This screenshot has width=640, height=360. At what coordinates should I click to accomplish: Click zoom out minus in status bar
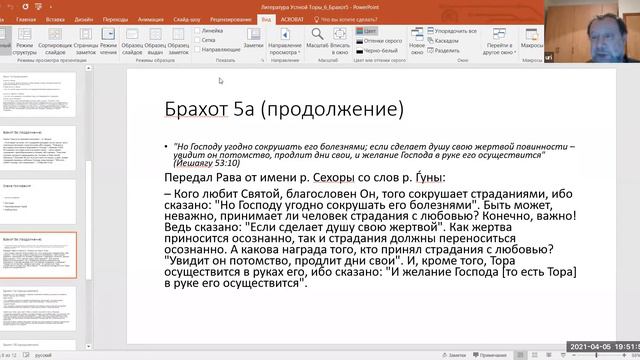click(574, 356)
